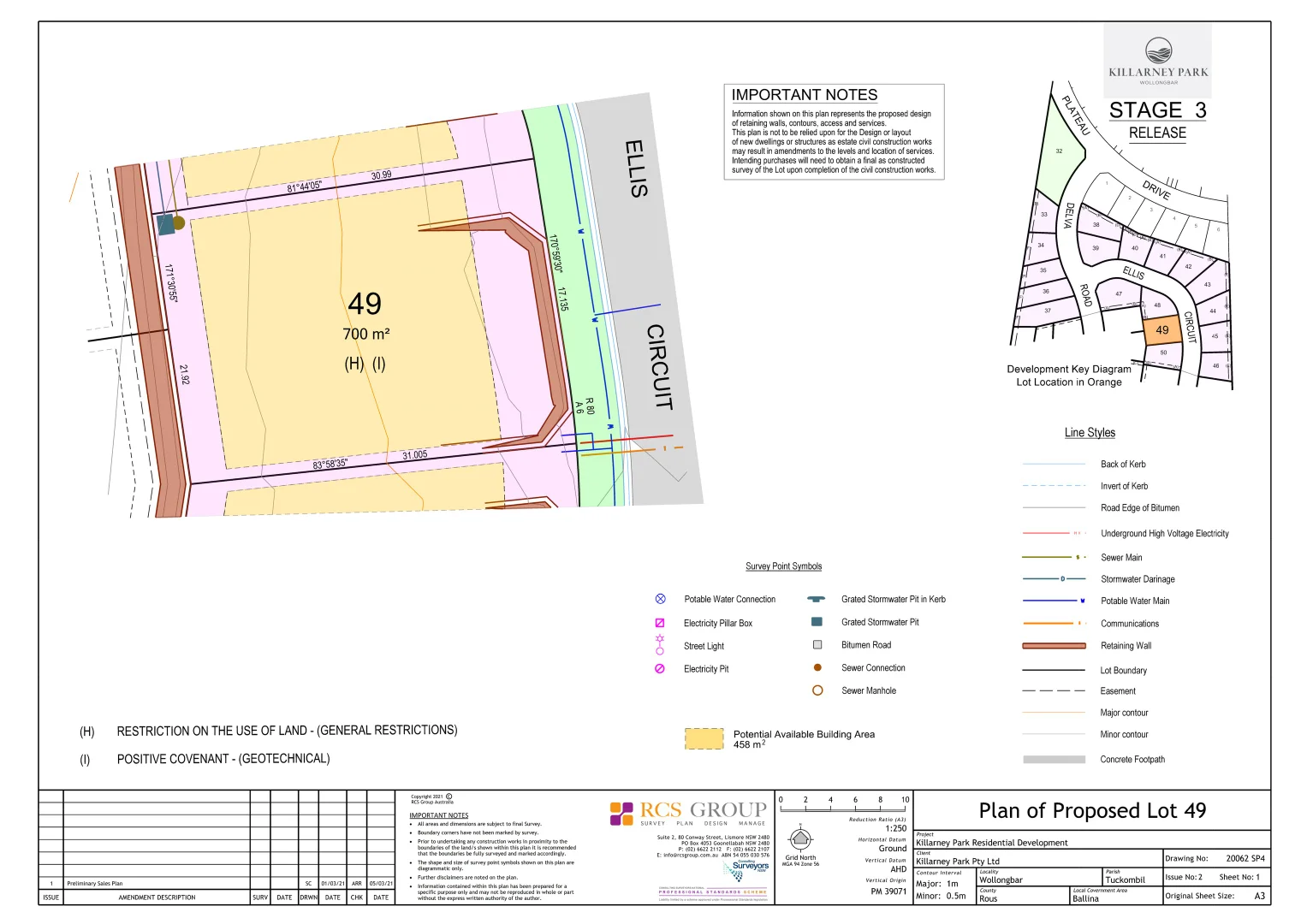1307x924 pixels.
Task: Click the Electricity Pit symbol
Action: point(660,668)
